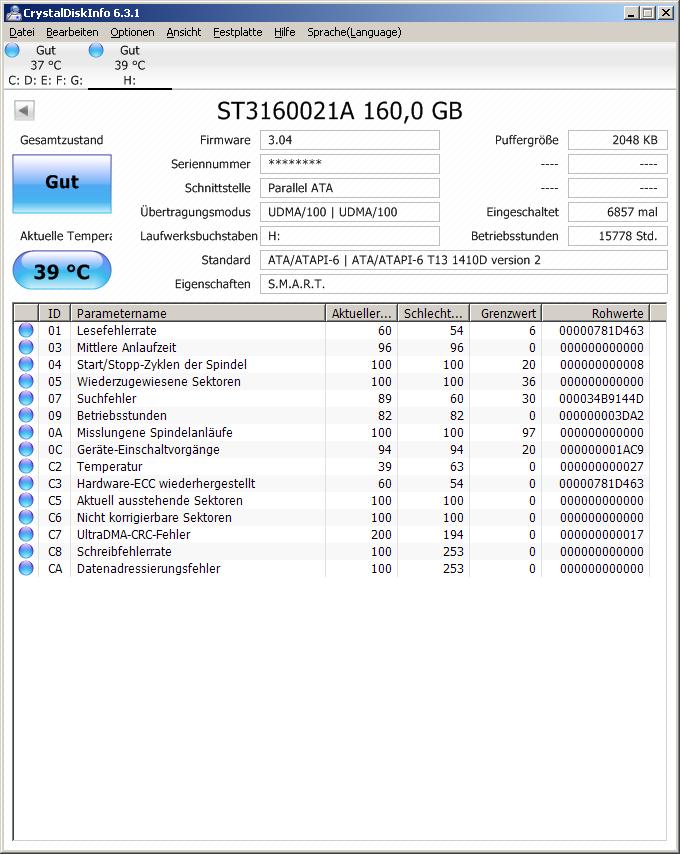Click the disk title ST3160021A 160,0 GB
The width and height of the screenshot is (680, 854).
tap(340, 111)
